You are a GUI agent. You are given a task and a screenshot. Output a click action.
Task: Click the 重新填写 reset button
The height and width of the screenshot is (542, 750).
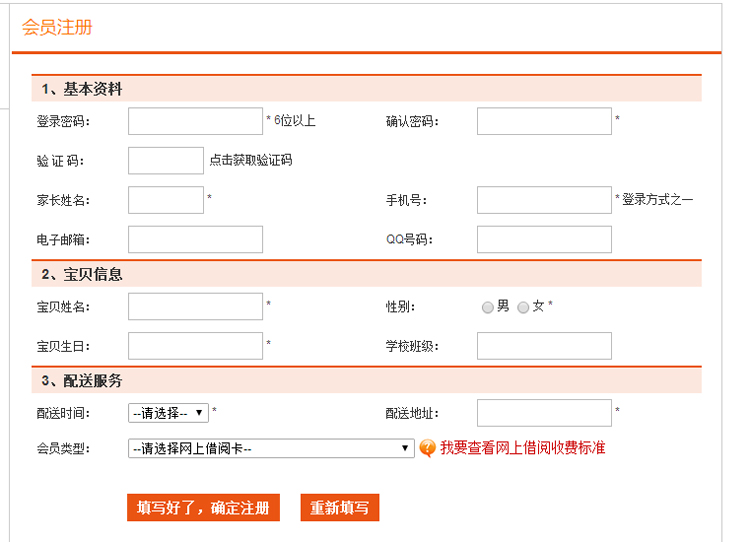340,508
